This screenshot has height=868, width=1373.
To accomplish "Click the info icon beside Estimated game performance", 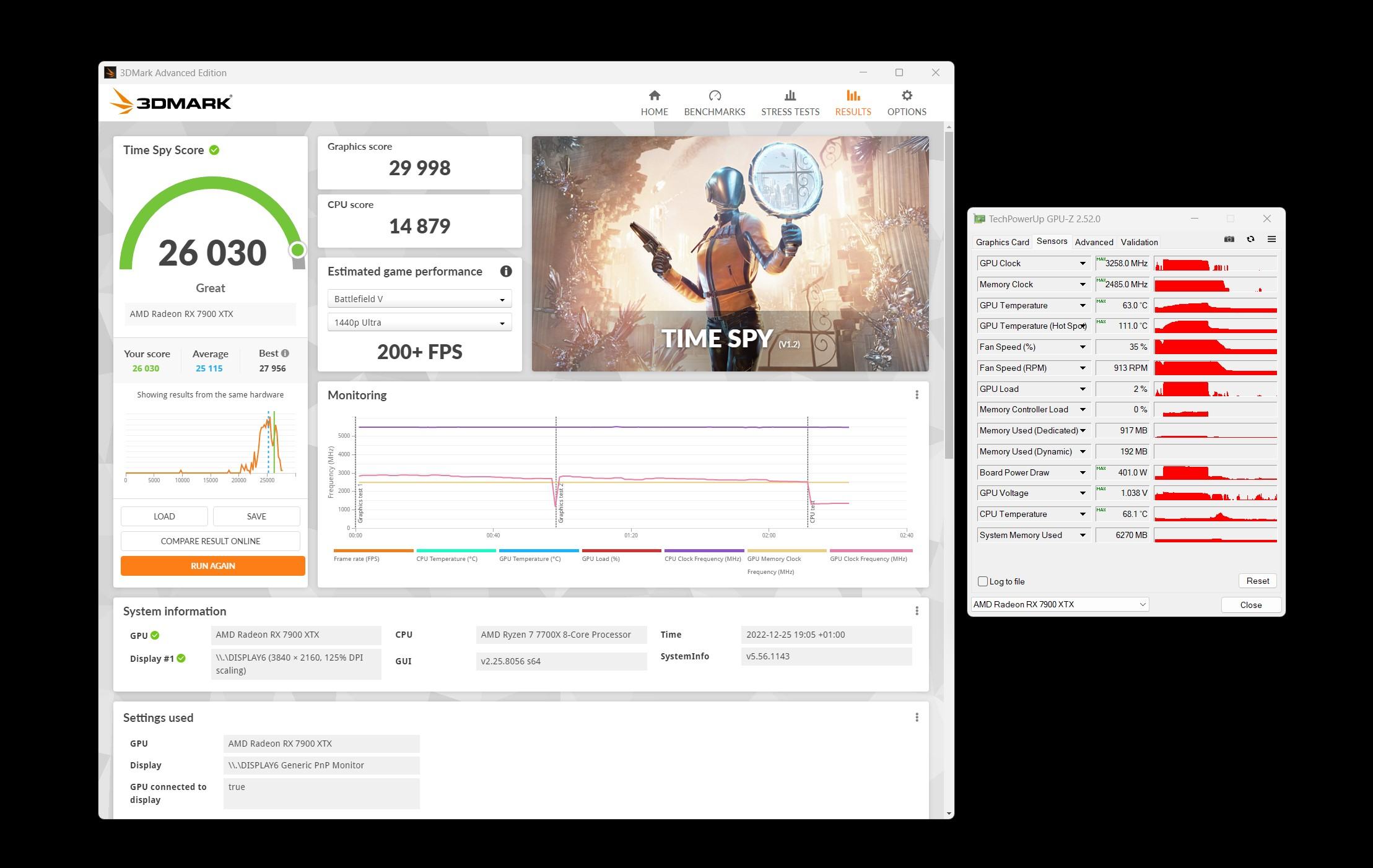I will (506, 271).
